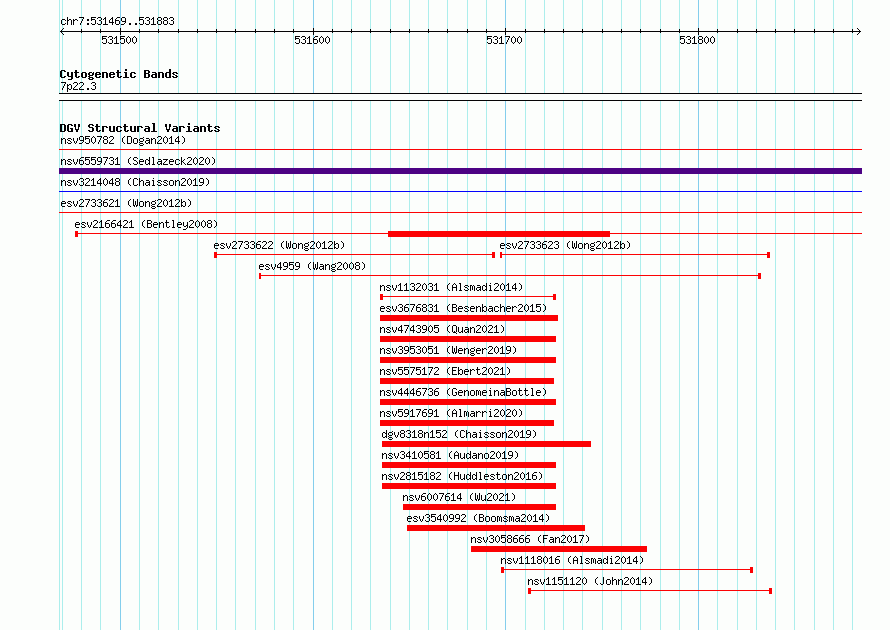
Task: Click the nsv950782 (Dogan2014) variant label
Action: 123,140
